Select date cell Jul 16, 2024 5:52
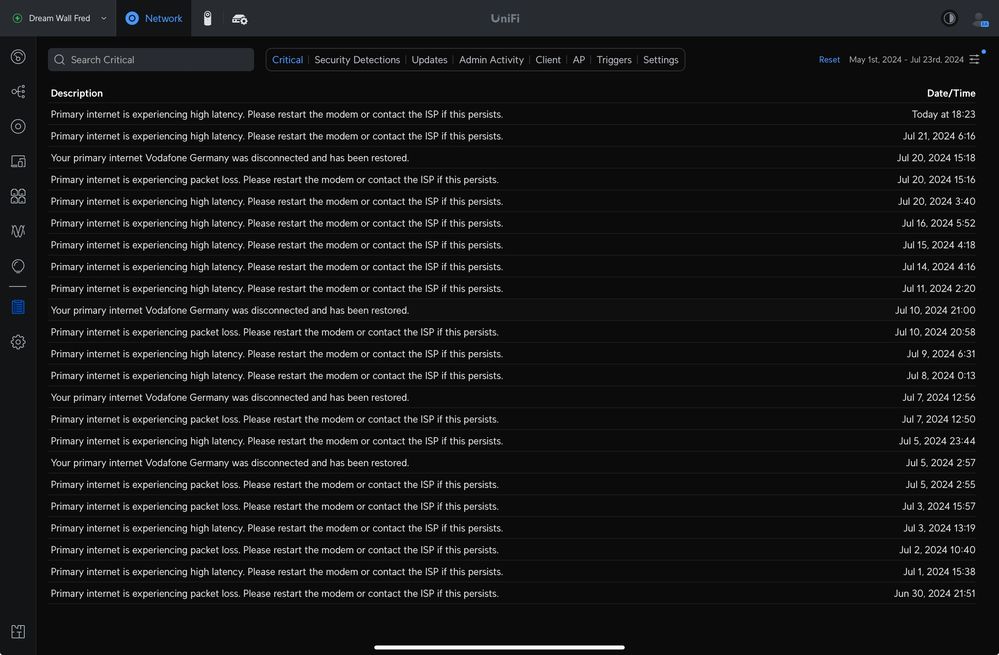Viewport: 999px width, 655px height. click(x=938, y=223)
